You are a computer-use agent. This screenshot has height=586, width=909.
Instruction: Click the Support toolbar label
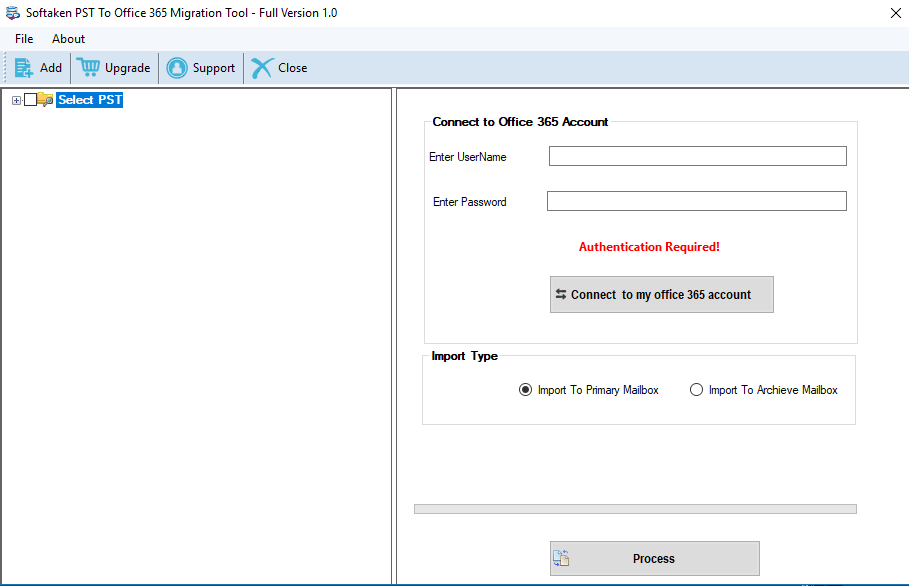pos(214,68)
